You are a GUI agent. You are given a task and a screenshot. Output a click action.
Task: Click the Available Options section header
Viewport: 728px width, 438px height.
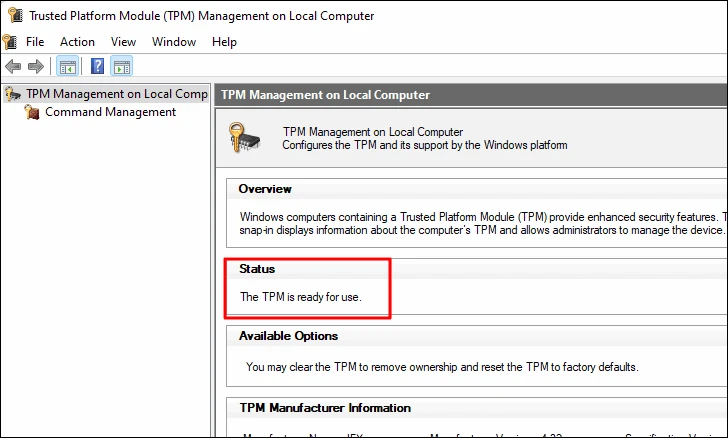288,336
